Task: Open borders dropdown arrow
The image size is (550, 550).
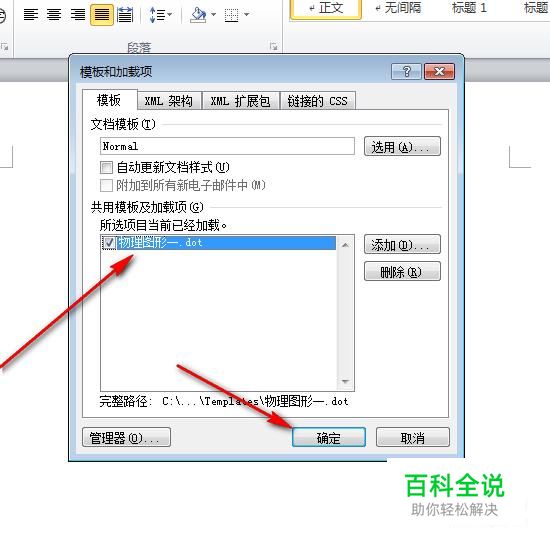Action: tap(247, 15)
